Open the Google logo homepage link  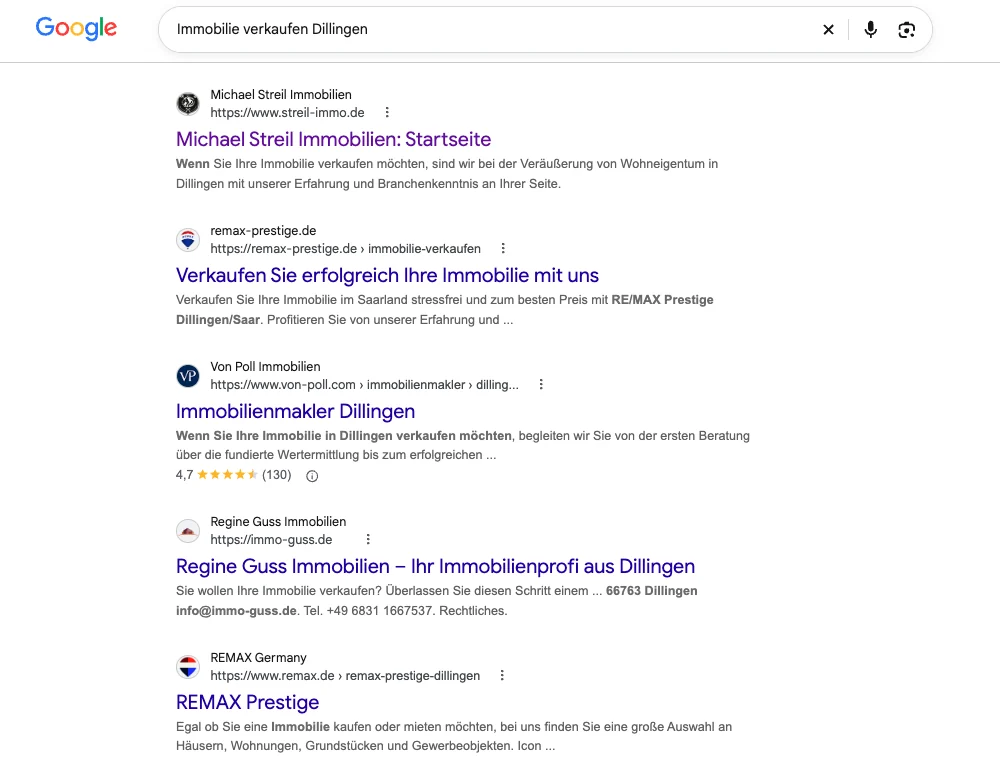[x=76, y=28]
